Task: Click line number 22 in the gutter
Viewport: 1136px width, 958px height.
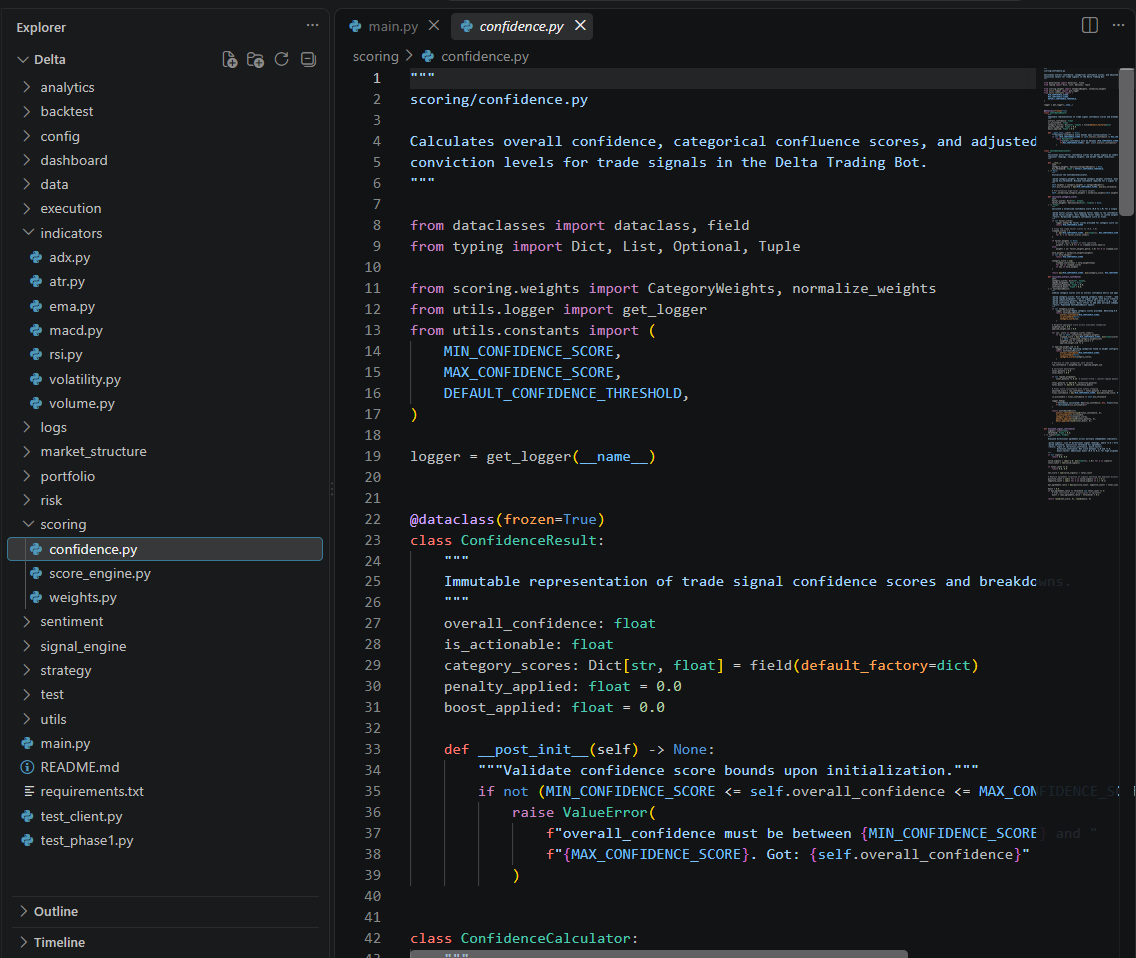Action: (x=372, y=520)
